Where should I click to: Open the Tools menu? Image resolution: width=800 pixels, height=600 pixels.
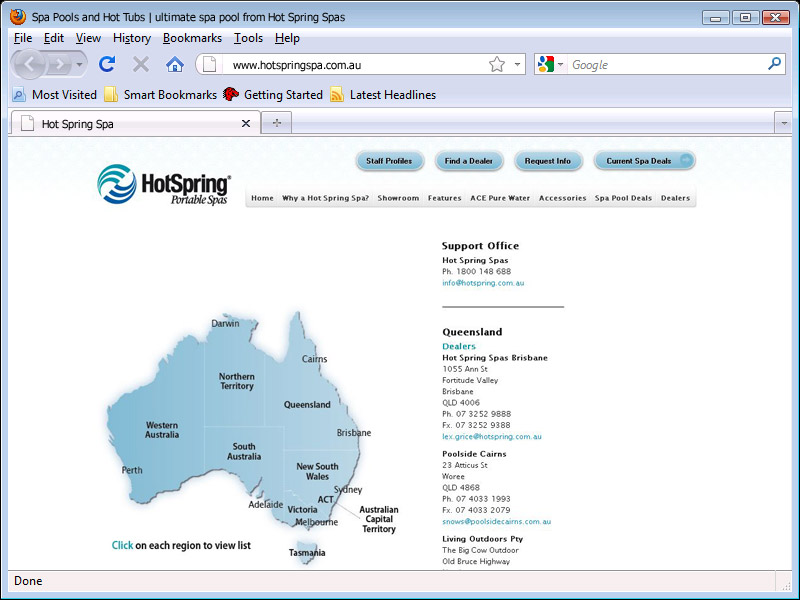point(248,38)
